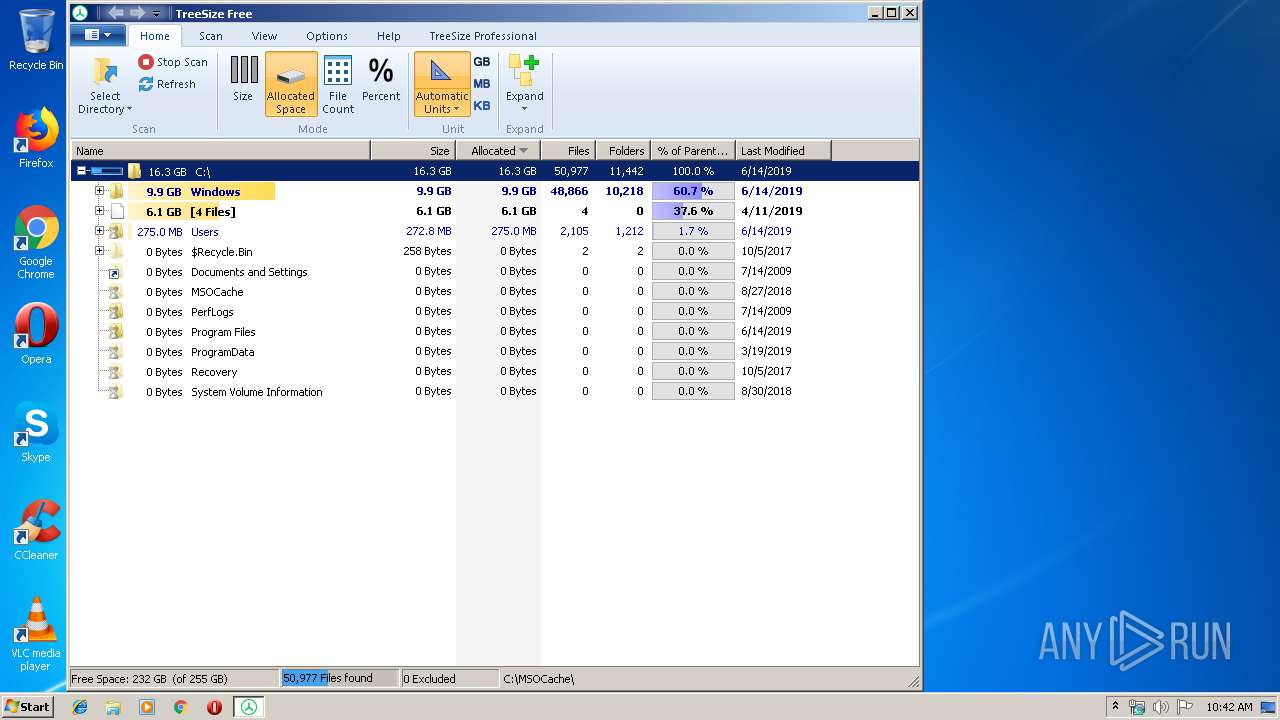Viewport: 1280px width, 720px height.
Task: Toggle Allocated Space mode
Action: tap(291, 85)
